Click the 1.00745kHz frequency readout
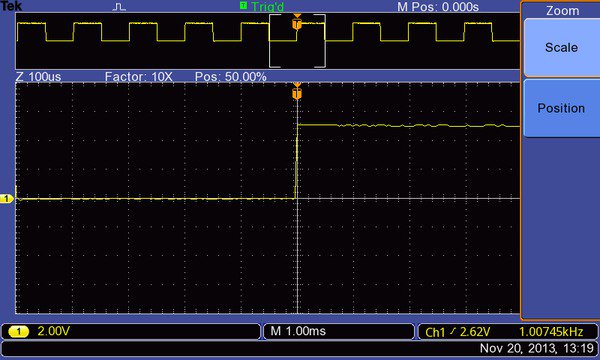 tap(551, 332)
